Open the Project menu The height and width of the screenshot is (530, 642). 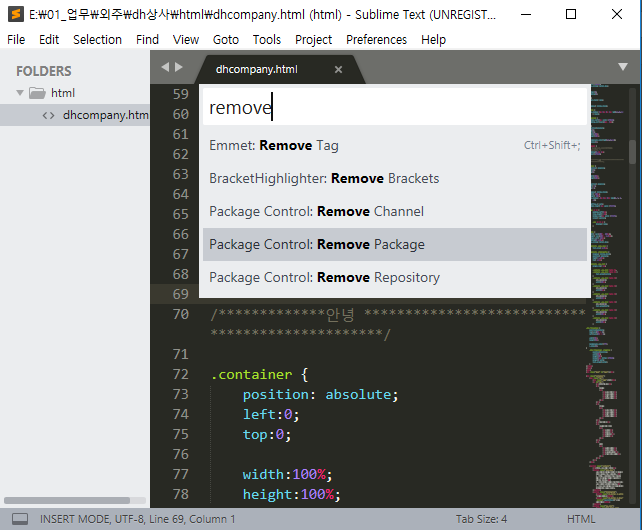click(x=313, y=39)
